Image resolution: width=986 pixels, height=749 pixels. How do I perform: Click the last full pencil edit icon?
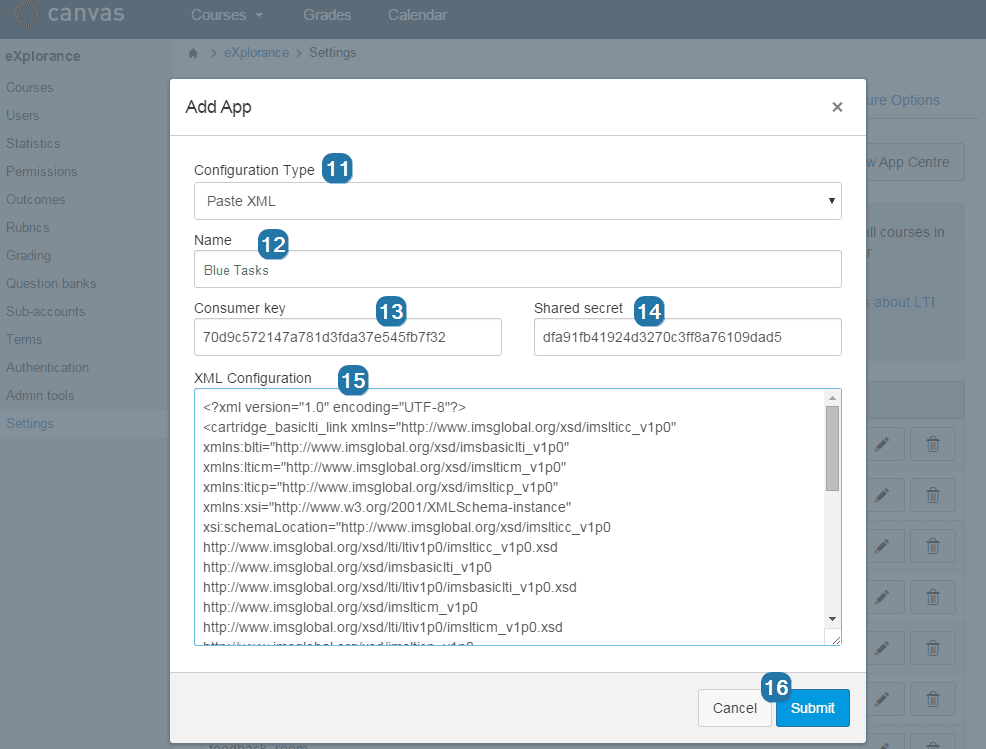point(882,699)
